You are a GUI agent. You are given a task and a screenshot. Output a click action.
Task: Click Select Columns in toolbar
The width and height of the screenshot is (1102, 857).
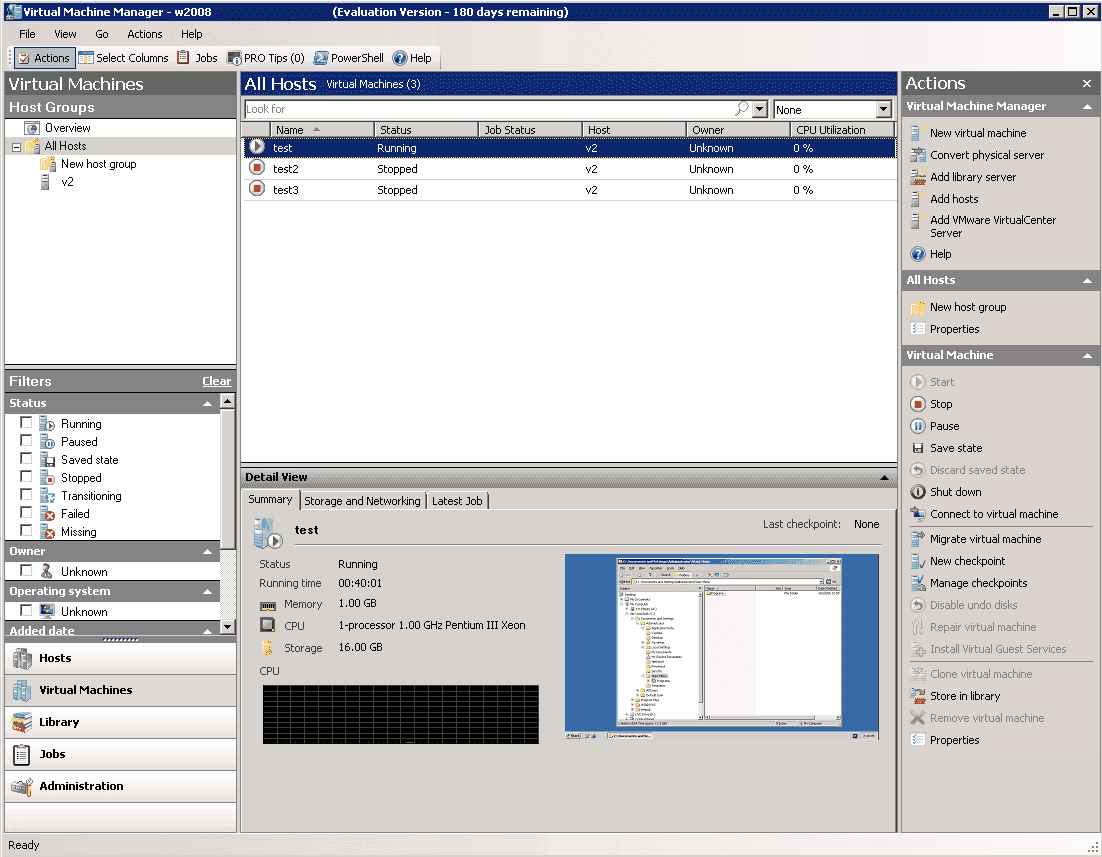coord(124,58)
